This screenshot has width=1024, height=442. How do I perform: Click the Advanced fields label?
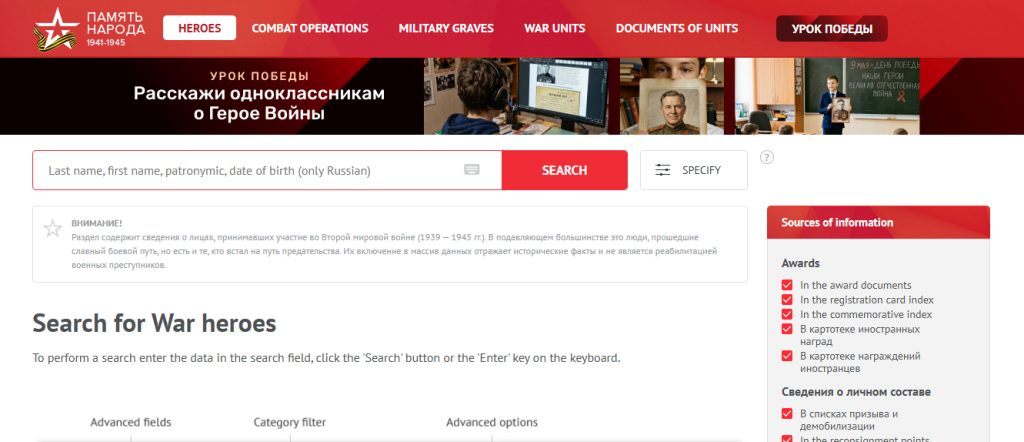131,422
